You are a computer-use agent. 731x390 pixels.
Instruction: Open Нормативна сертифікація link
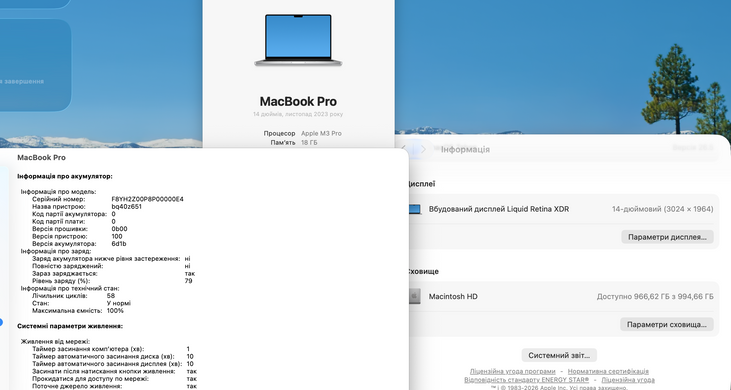click(608, 371)
